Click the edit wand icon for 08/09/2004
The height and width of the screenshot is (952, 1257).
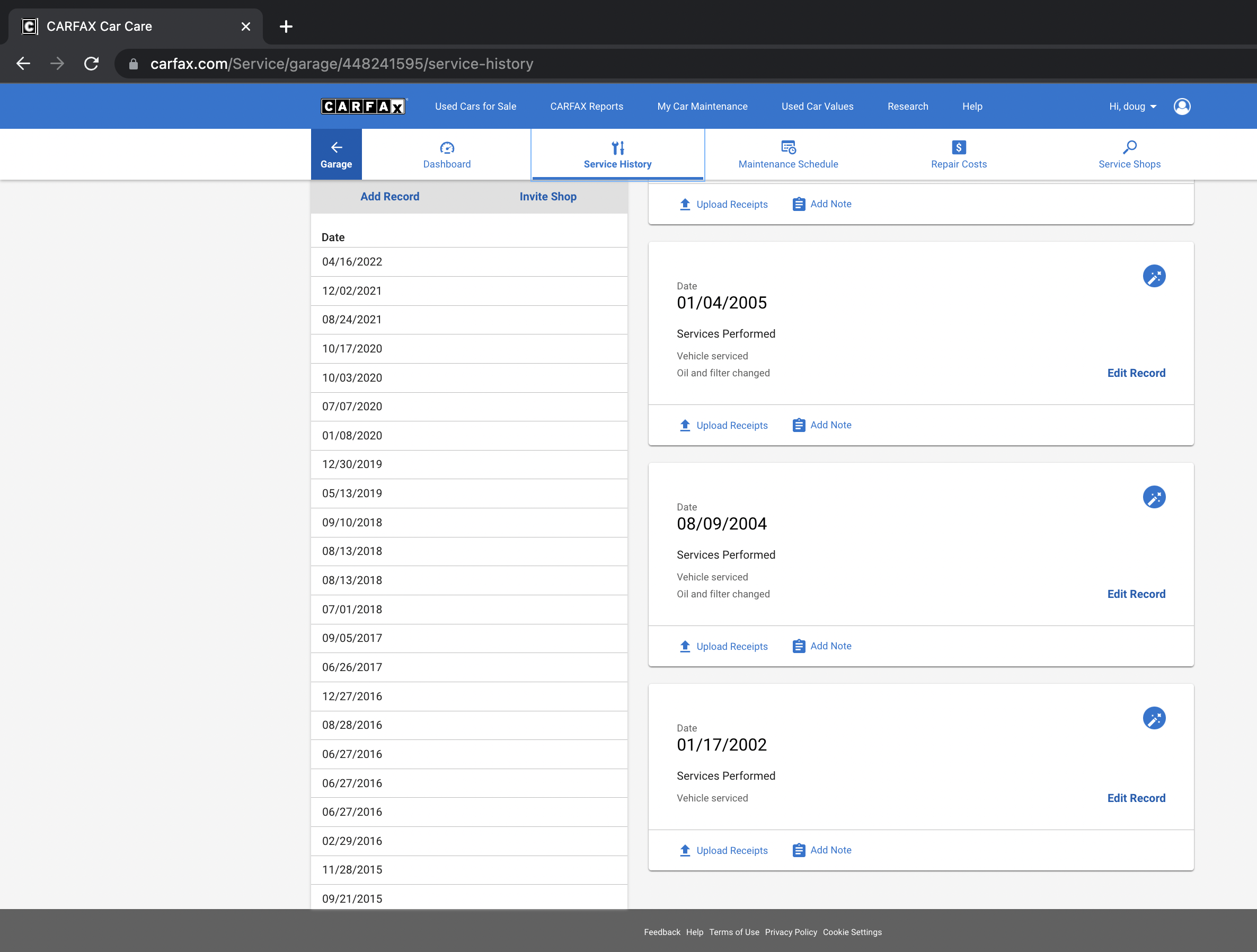point(1154,497)
